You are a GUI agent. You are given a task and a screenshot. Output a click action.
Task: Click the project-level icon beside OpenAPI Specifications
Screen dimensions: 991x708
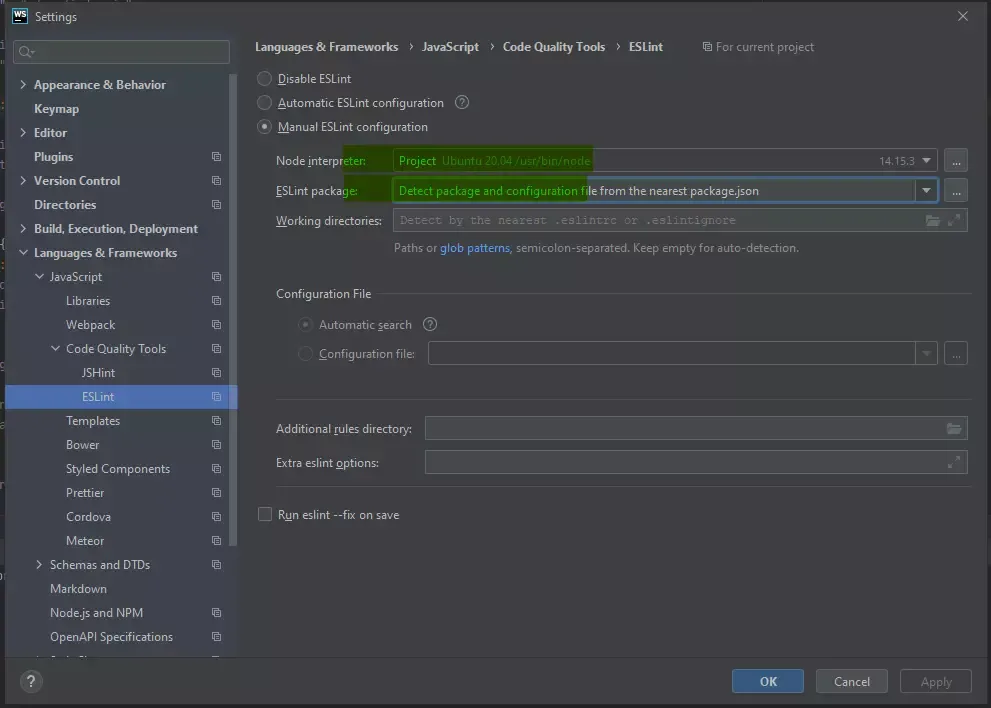[x=216, y=637]
